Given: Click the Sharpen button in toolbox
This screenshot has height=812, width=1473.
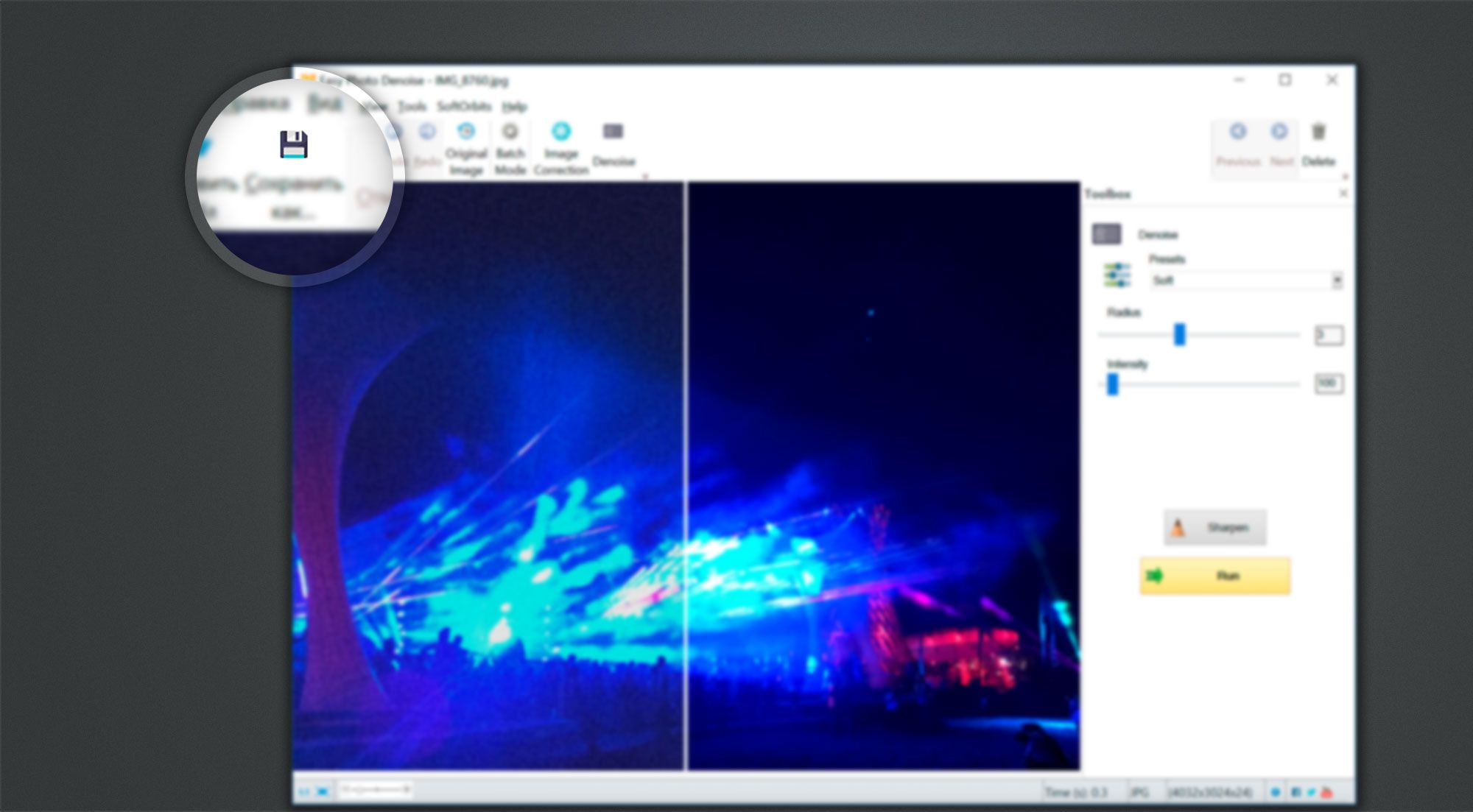Looking at the screenshot, I should tap(1213, 528).
